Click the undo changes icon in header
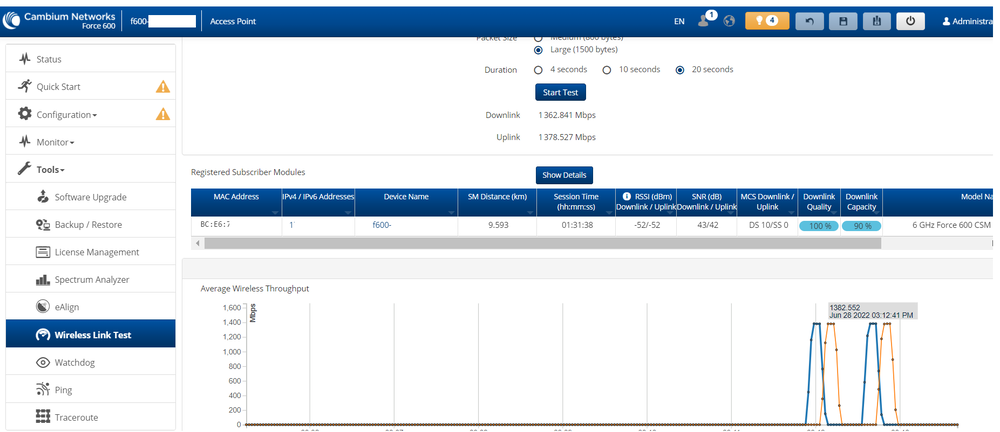 pyautogui.click(x=809, y=21)
